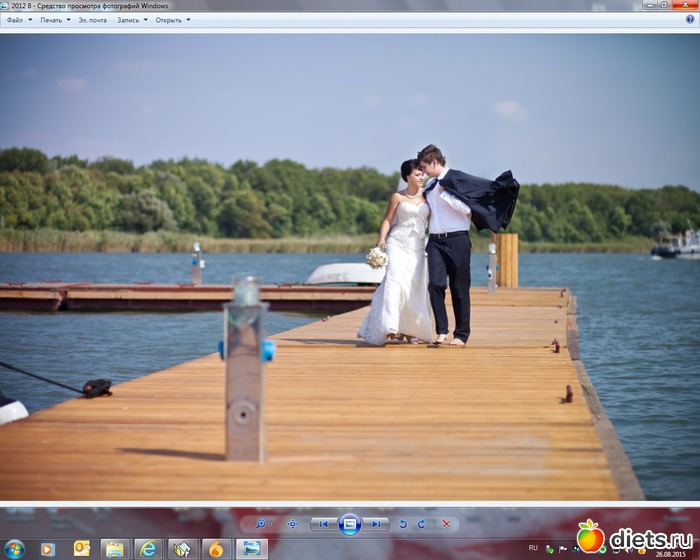Launch Windows Media Player from taskbar
The image size is (700, 560).
pos(47,549)
